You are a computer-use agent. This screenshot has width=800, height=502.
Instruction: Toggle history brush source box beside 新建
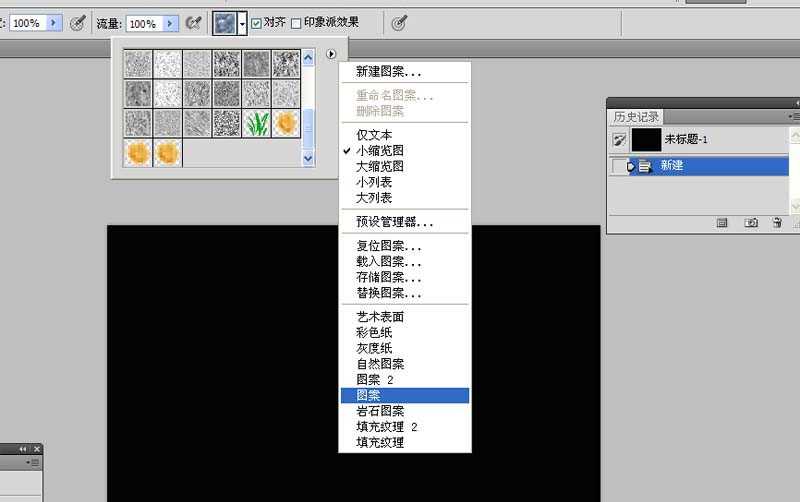619,166
